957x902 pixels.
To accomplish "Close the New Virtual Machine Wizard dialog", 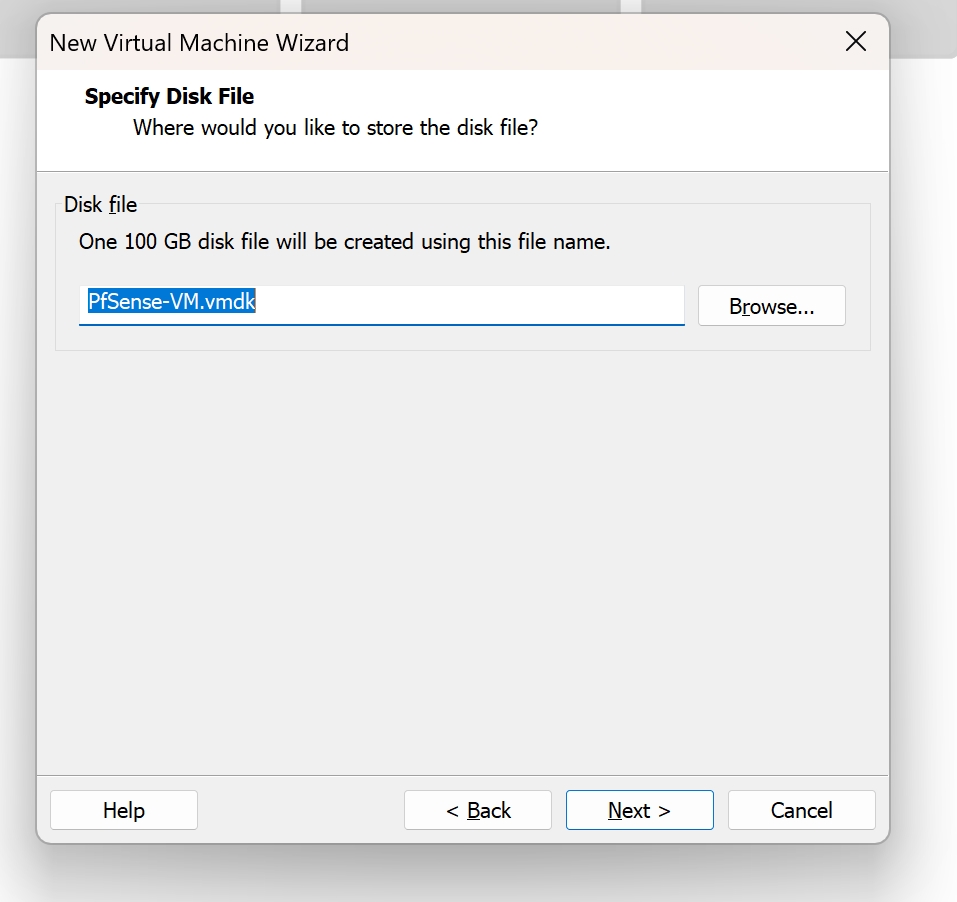I will (x=855, y=42).
